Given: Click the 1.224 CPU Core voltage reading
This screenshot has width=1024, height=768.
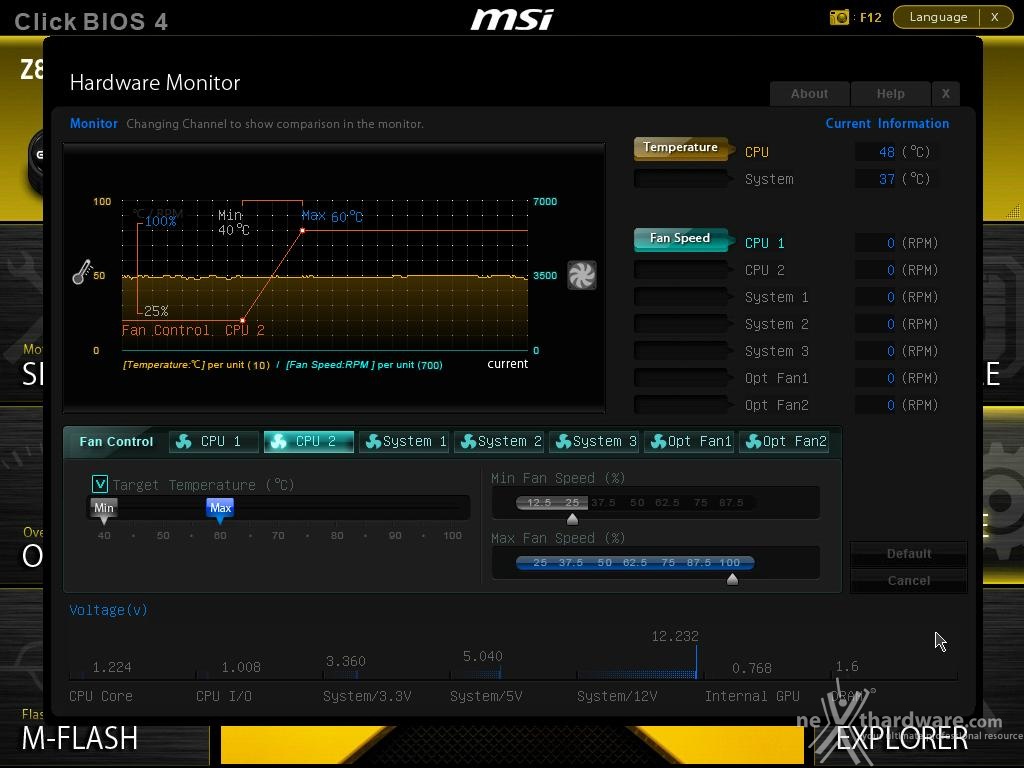Looking at the screenshot, I should [x=112, y=667].
